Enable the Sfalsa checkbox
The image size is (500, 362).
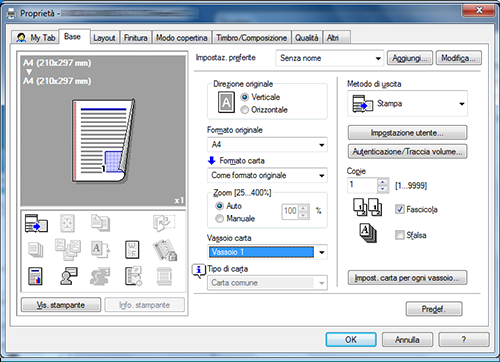400,235
